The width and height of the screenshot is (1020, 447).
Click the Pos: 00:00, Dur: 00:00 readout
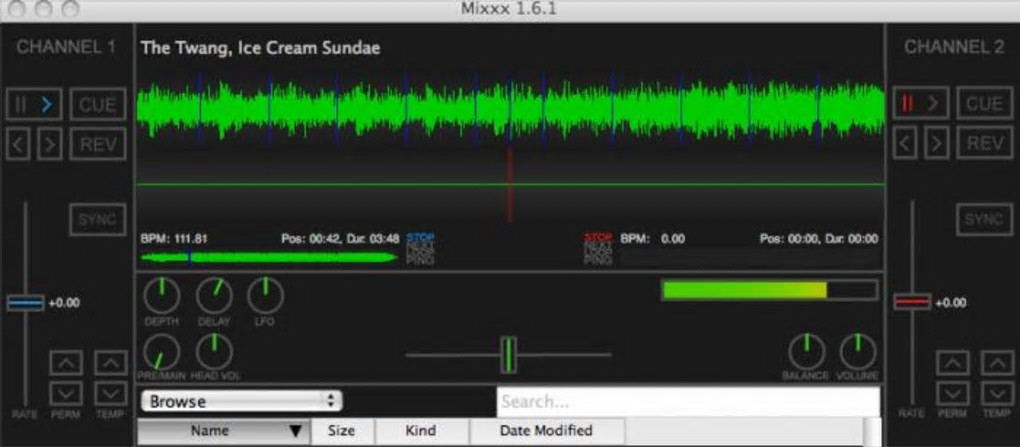click(x=819, y=239)
